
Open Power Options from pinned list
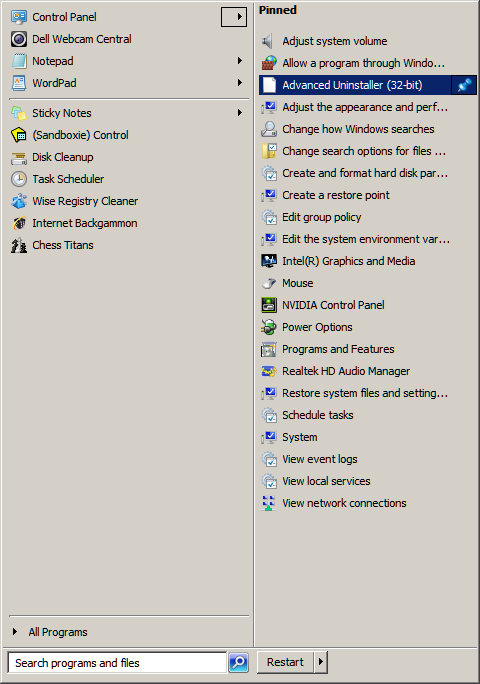[x=317, y=327]
